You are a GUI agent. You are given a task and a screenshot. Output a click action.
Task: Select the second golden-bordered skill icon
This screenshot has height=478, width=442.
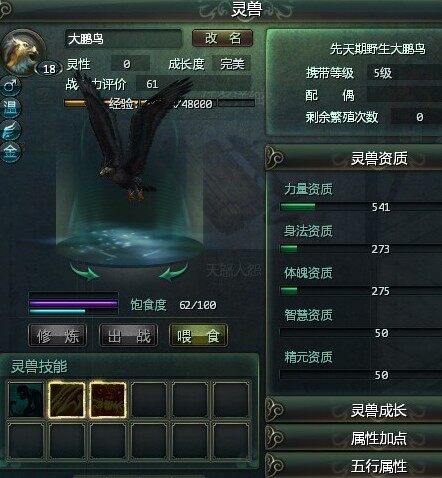coord(67,400)
